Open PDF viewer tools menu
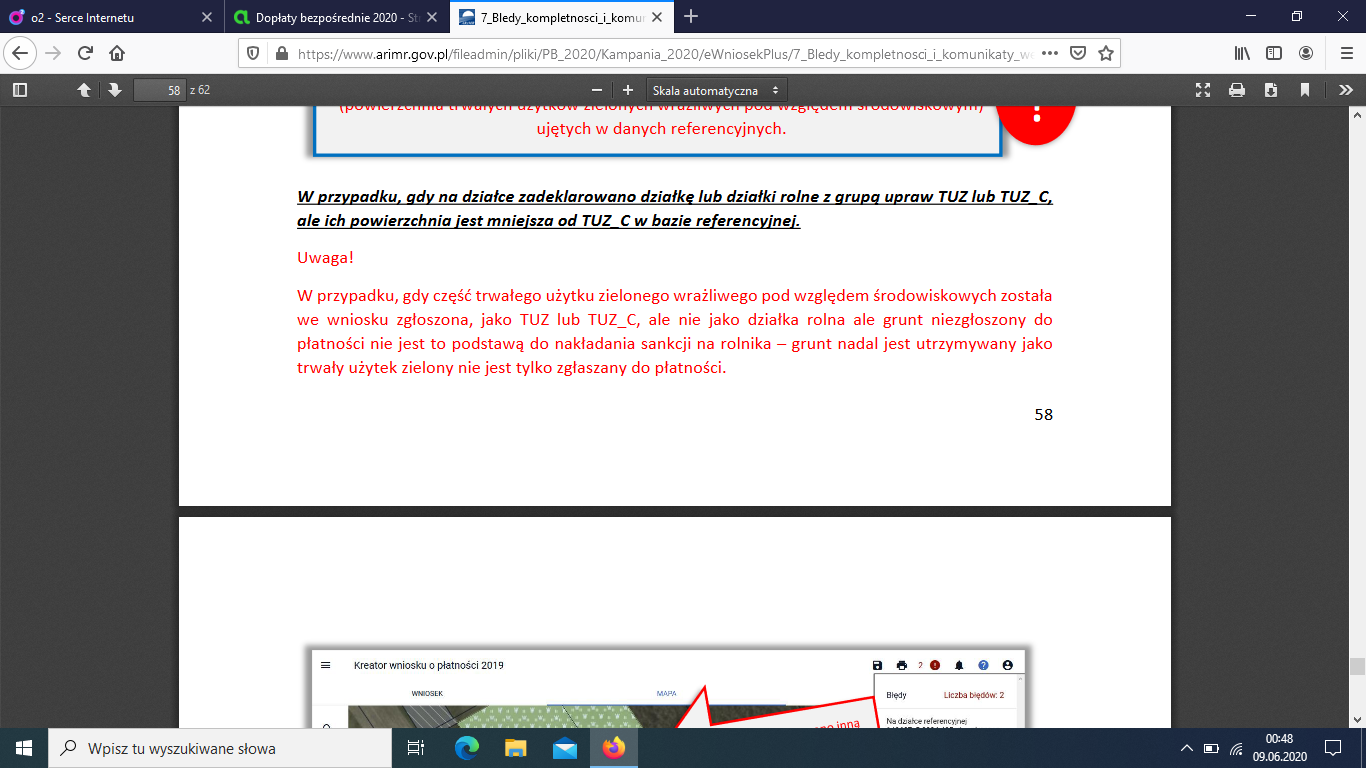The image size is (1366, 768). [1346, 90]
